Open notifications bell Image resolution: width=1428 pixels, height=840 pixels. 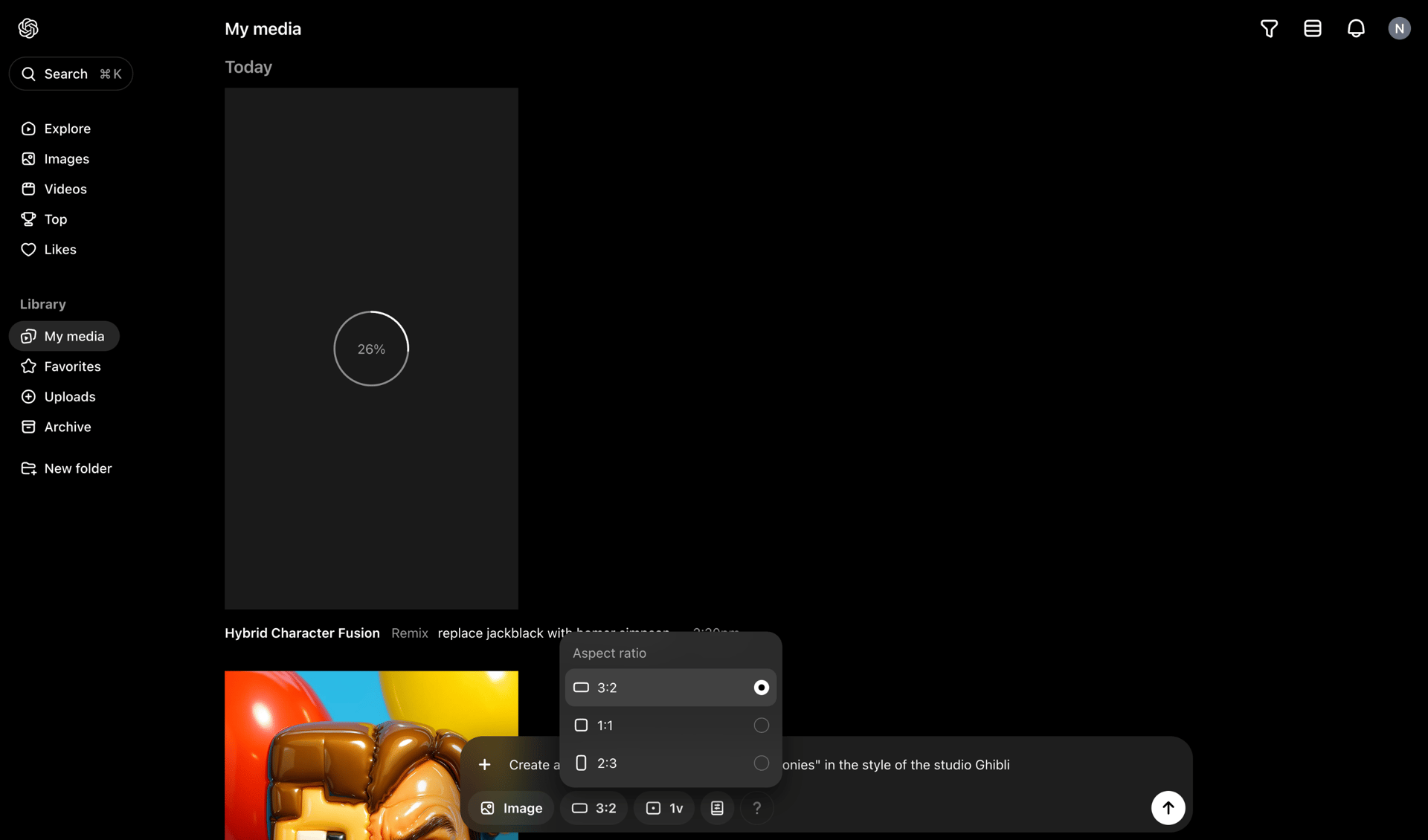1355,28
